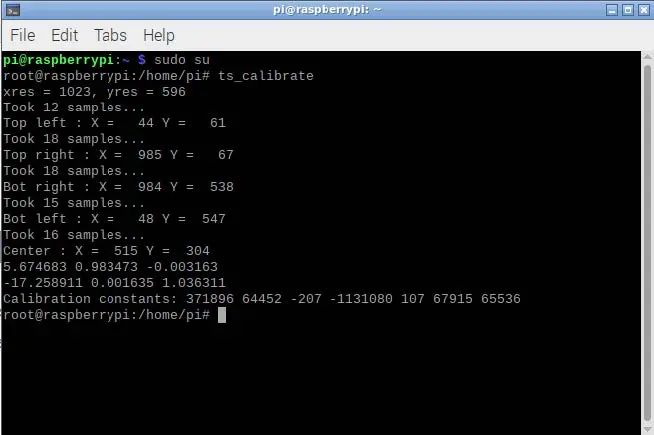Click the scrollbar up arrow

coord(646,58)
